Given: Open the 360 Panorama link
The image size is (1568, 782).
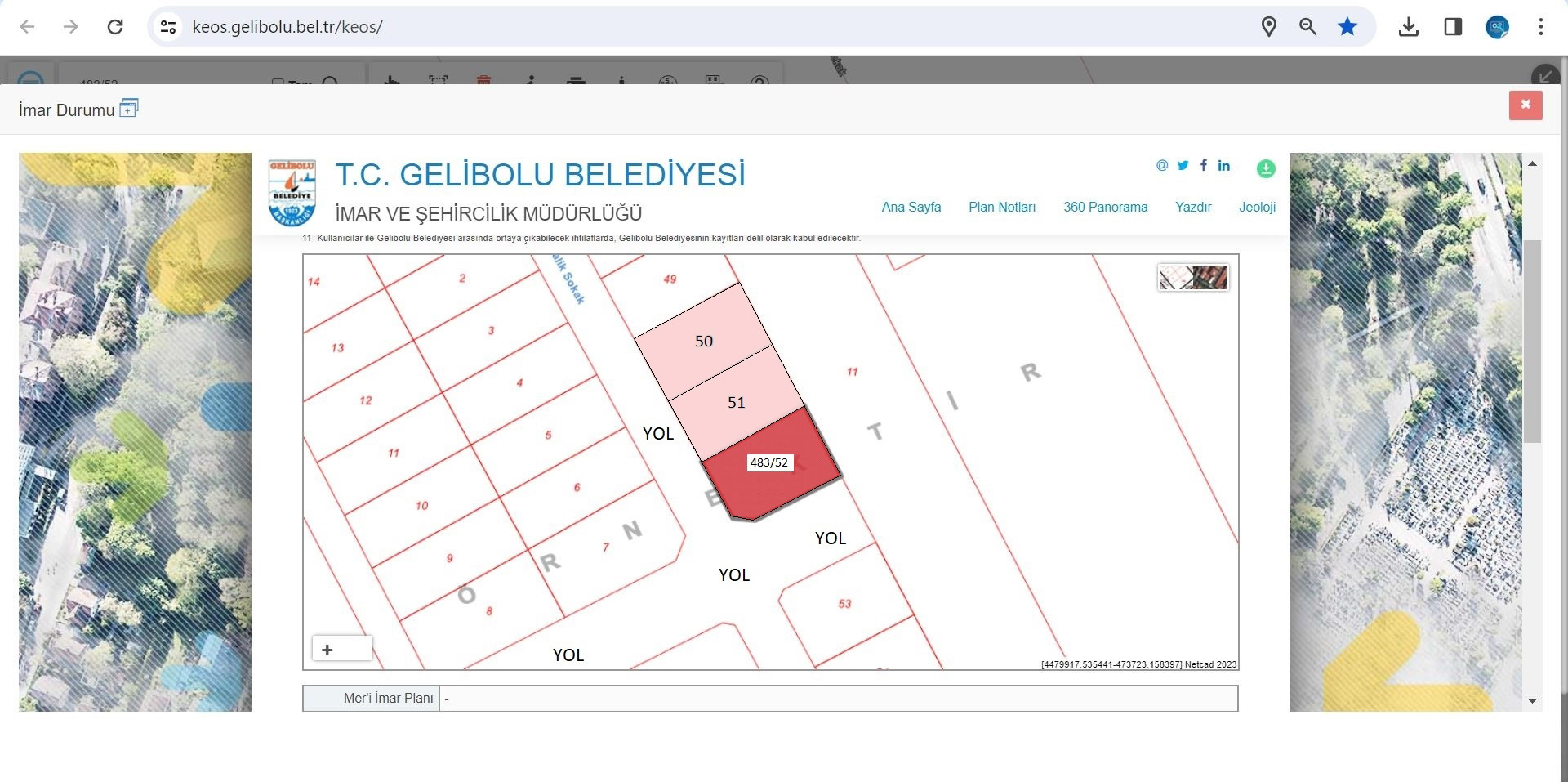Looking at the screenshot, I should click(x=1105, y=208).
